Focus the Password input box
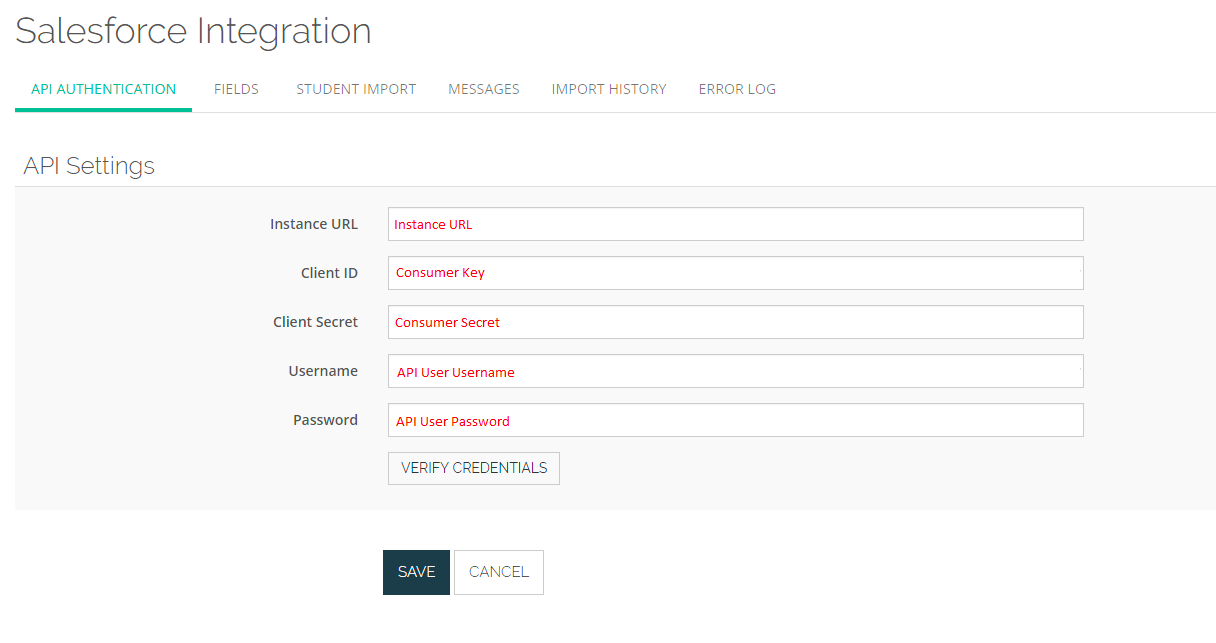 coord(735,420)
